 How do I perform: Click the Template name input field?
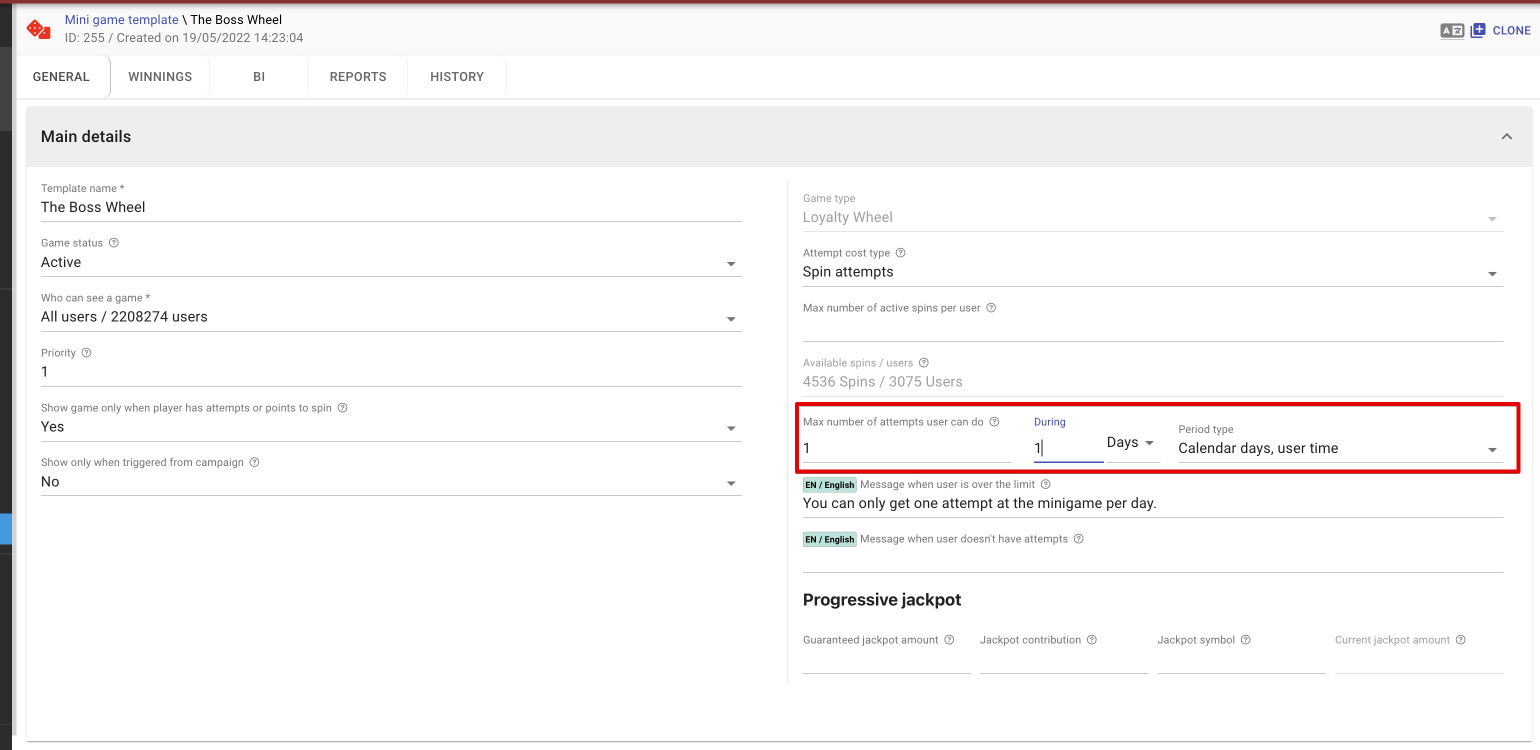coord(390,208)
